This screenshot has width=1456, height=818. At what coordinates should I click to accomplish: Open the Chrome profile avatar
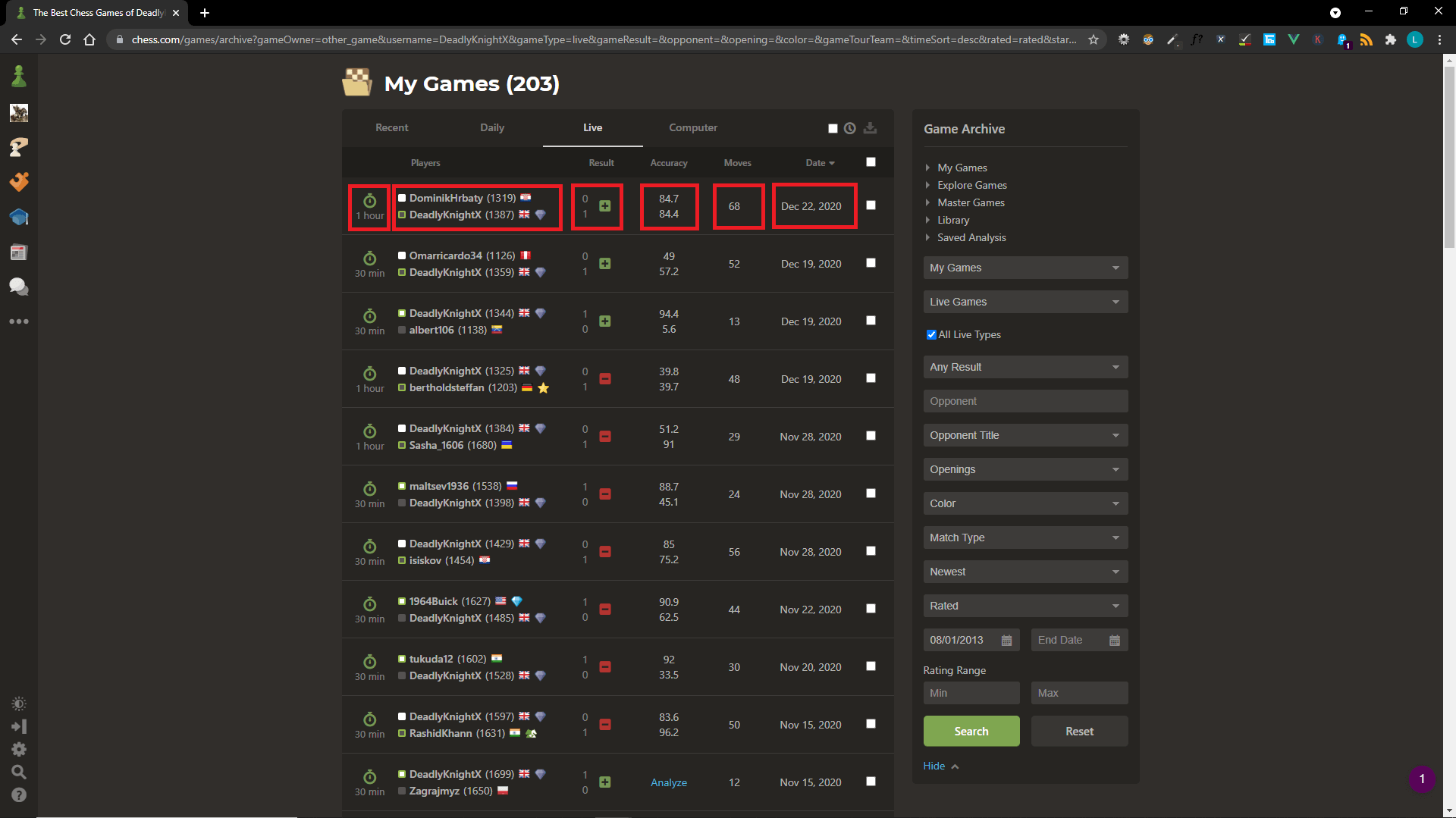[x=1414, y=39]
